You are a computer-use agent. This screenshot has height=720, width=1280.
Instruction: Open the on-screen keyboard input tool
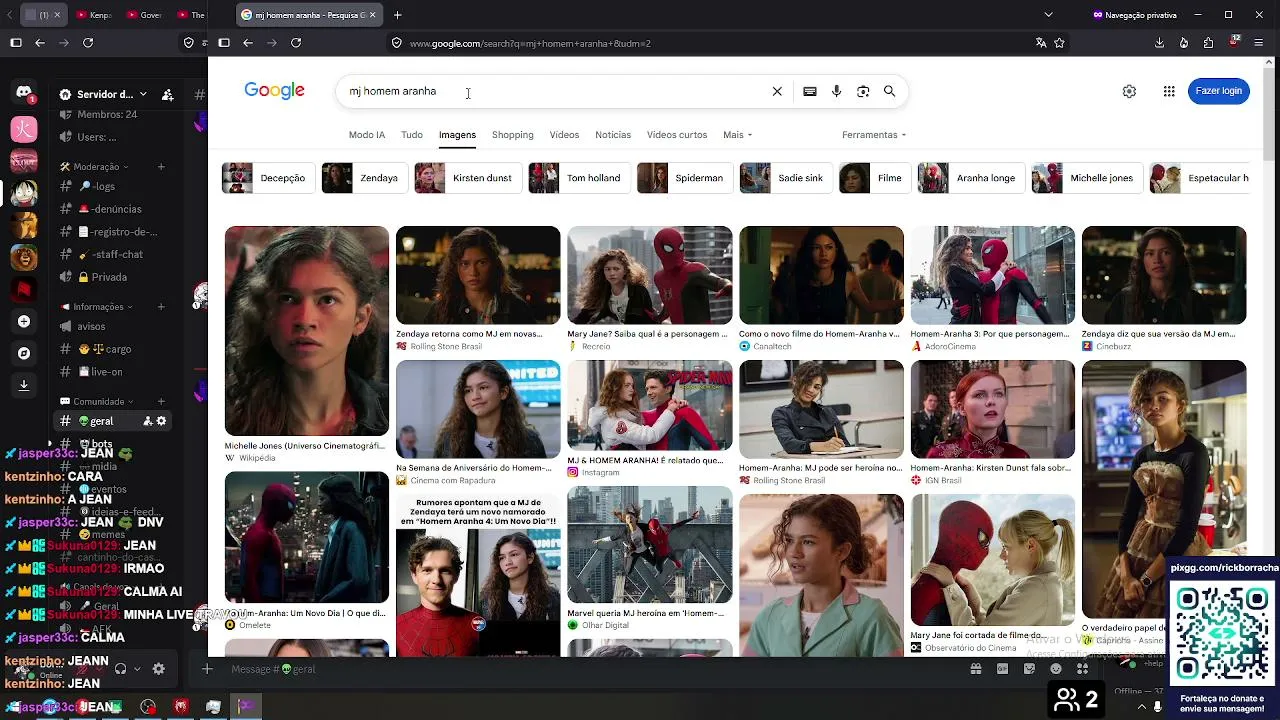point(810,91)
